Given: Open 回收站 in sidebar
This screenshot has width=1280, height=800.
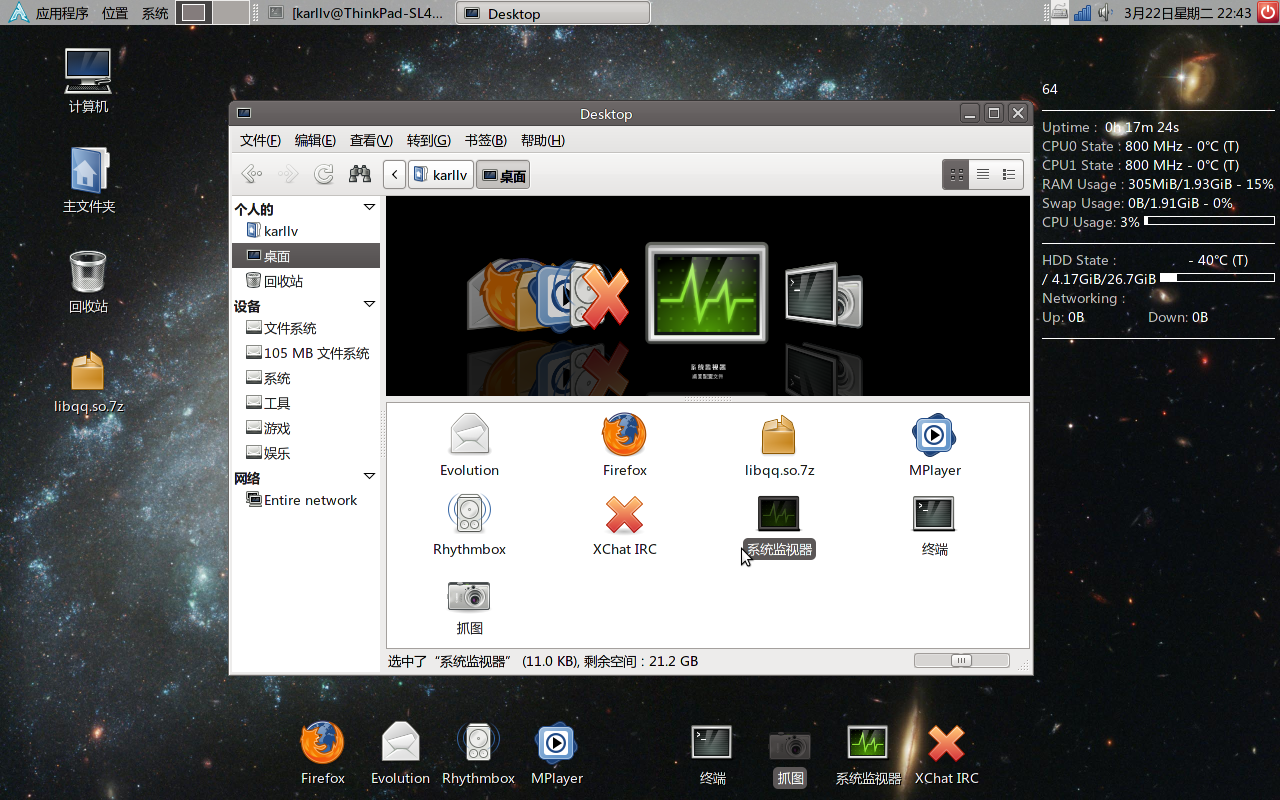Looking at the screenshot, I should pyautogui.click(x=305, y=281).
